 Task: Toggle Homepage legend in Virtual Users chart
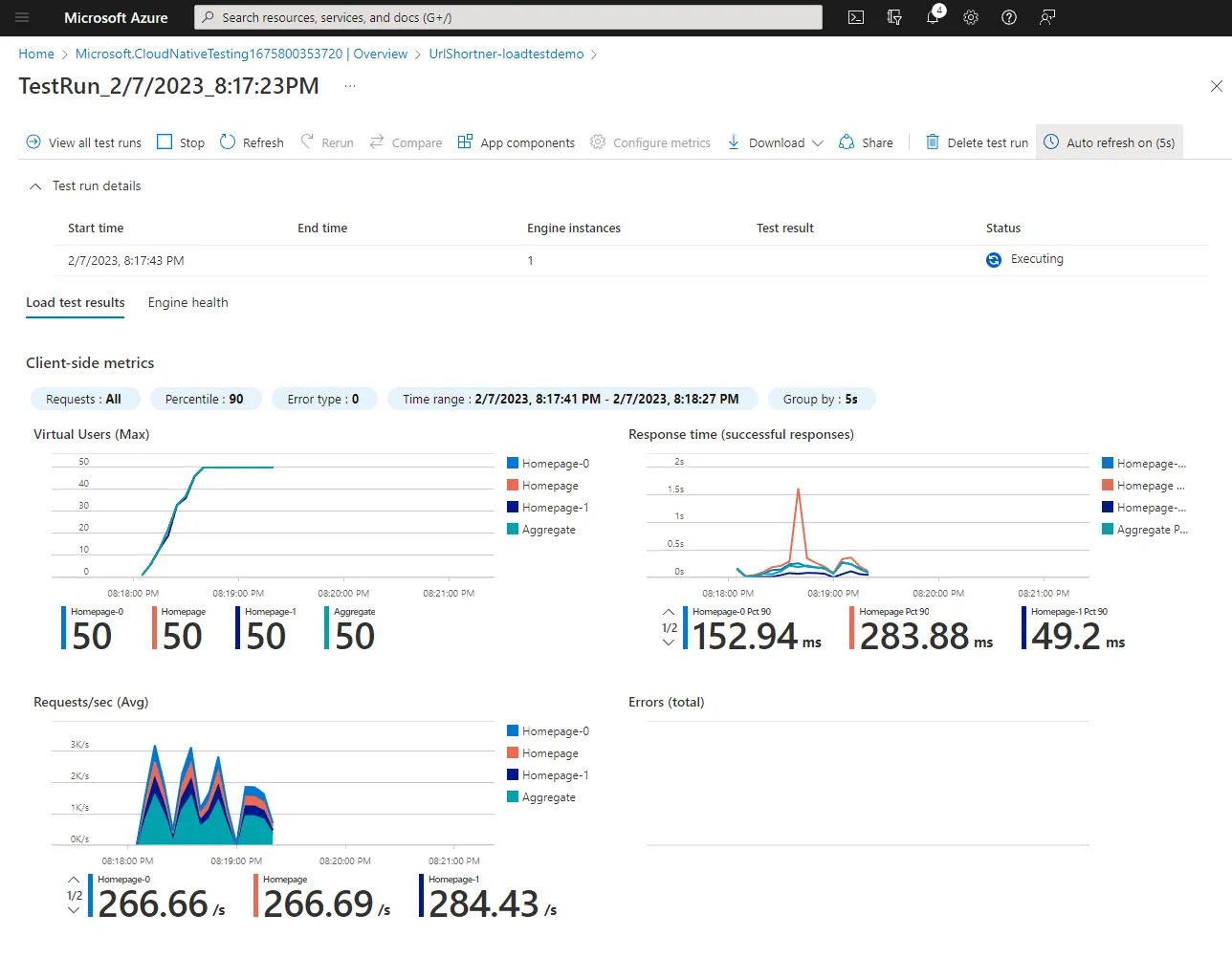coord(542,486)
